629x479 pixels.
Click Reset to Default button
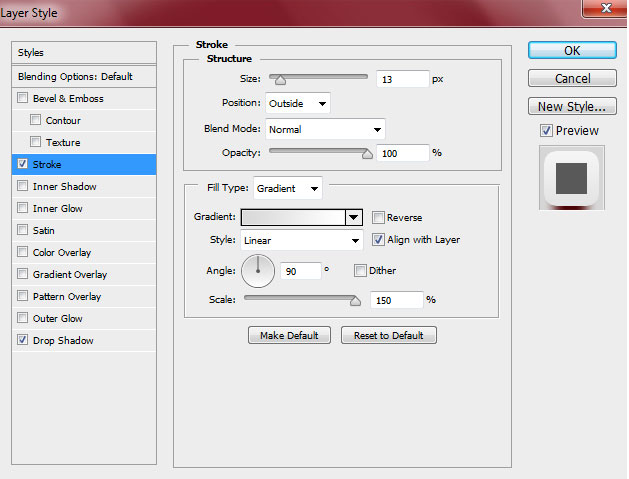pos(389,335)
